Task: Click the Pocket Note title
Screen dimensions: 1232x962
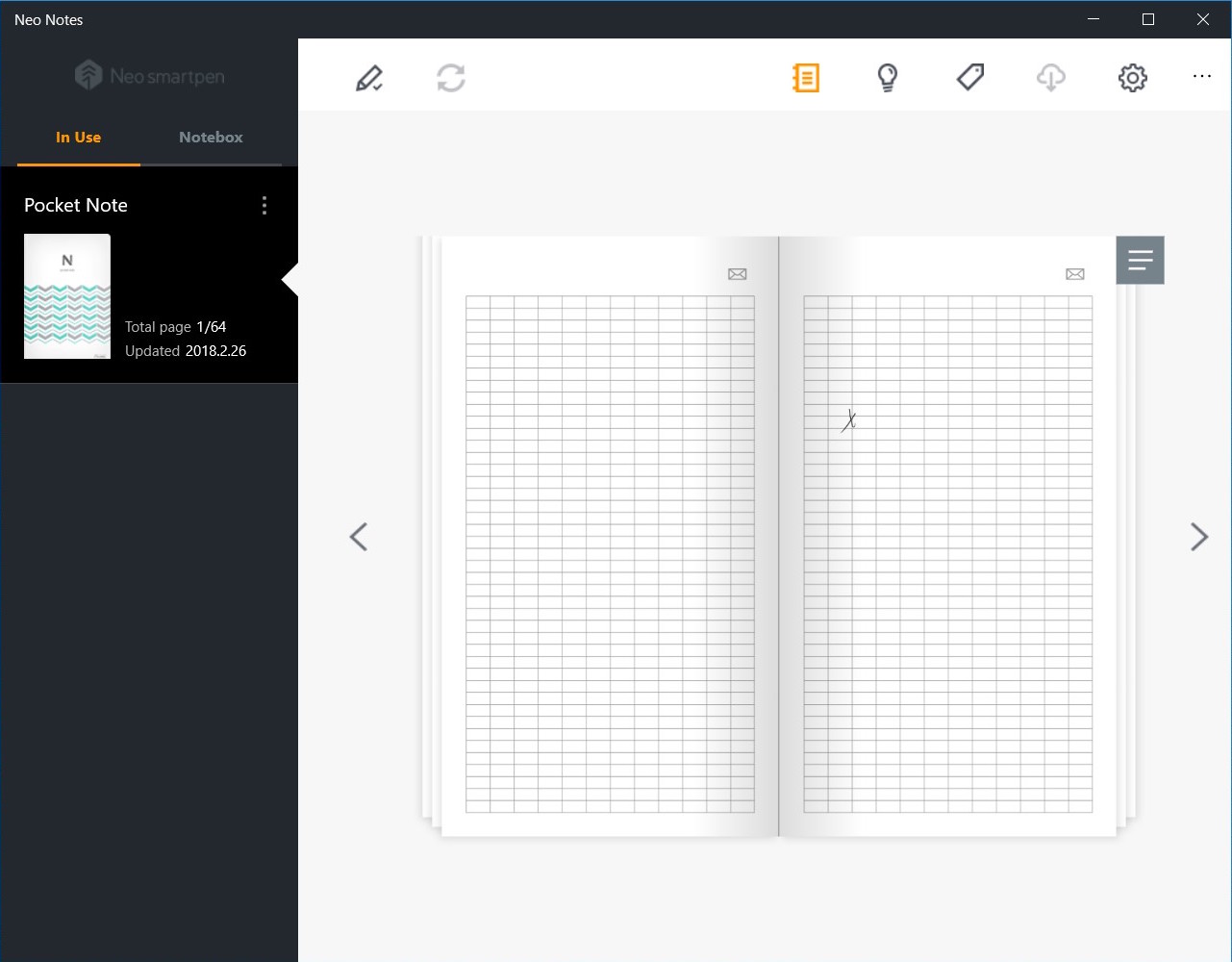Action: click(76, 205)
